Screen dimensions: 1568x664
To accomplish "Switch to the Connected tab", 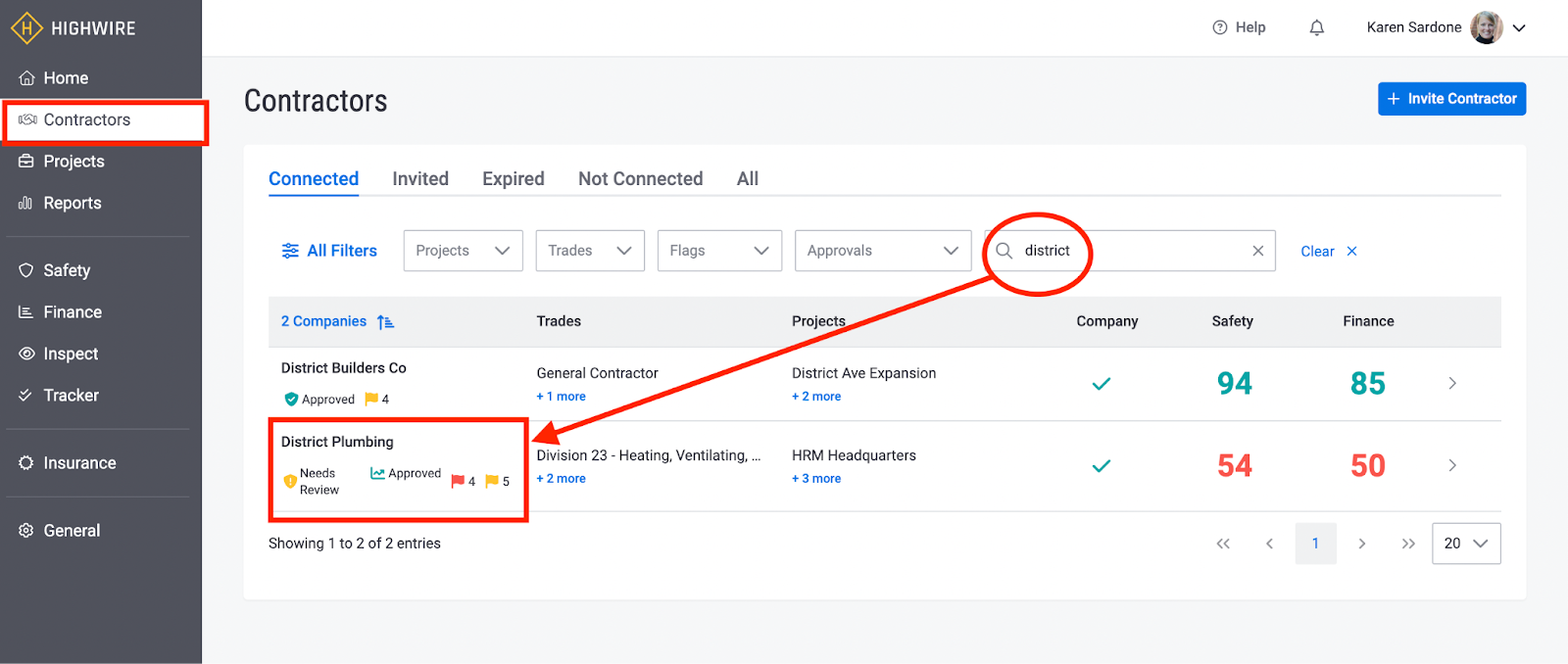I will 314,179.
